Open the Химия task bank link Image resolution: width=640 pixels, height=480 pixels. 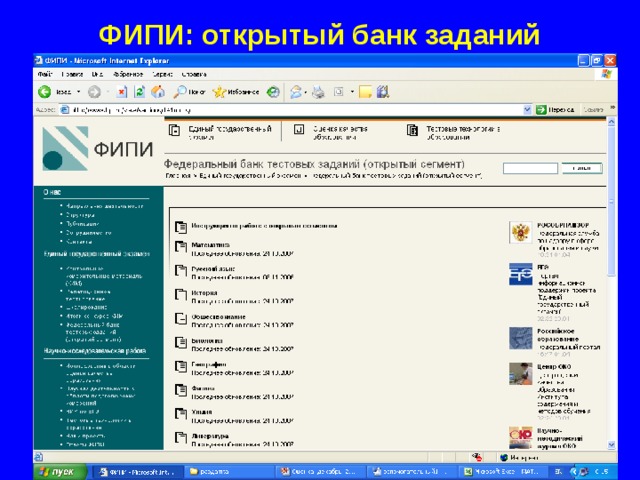[202, 412]
